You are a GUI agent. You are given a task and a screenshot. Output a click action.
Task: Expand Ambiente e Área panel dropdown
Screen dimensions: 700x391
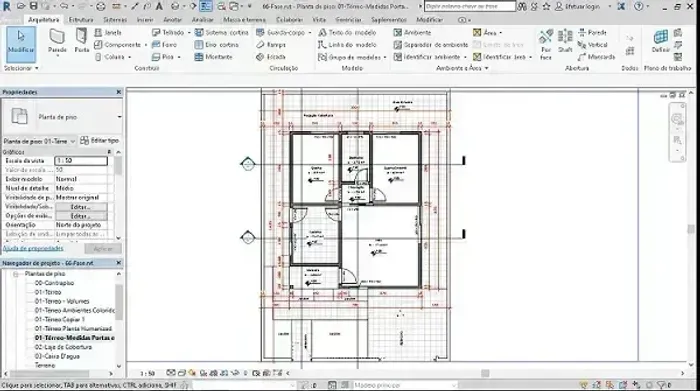[486, 68]
